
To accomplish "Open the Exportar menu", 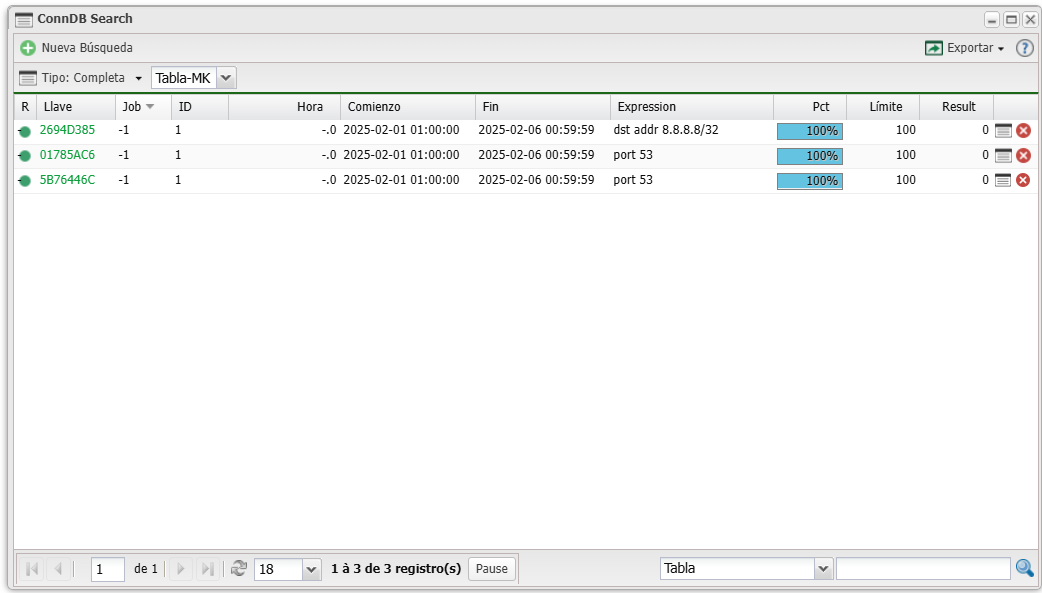I will (x=965, y=48).
